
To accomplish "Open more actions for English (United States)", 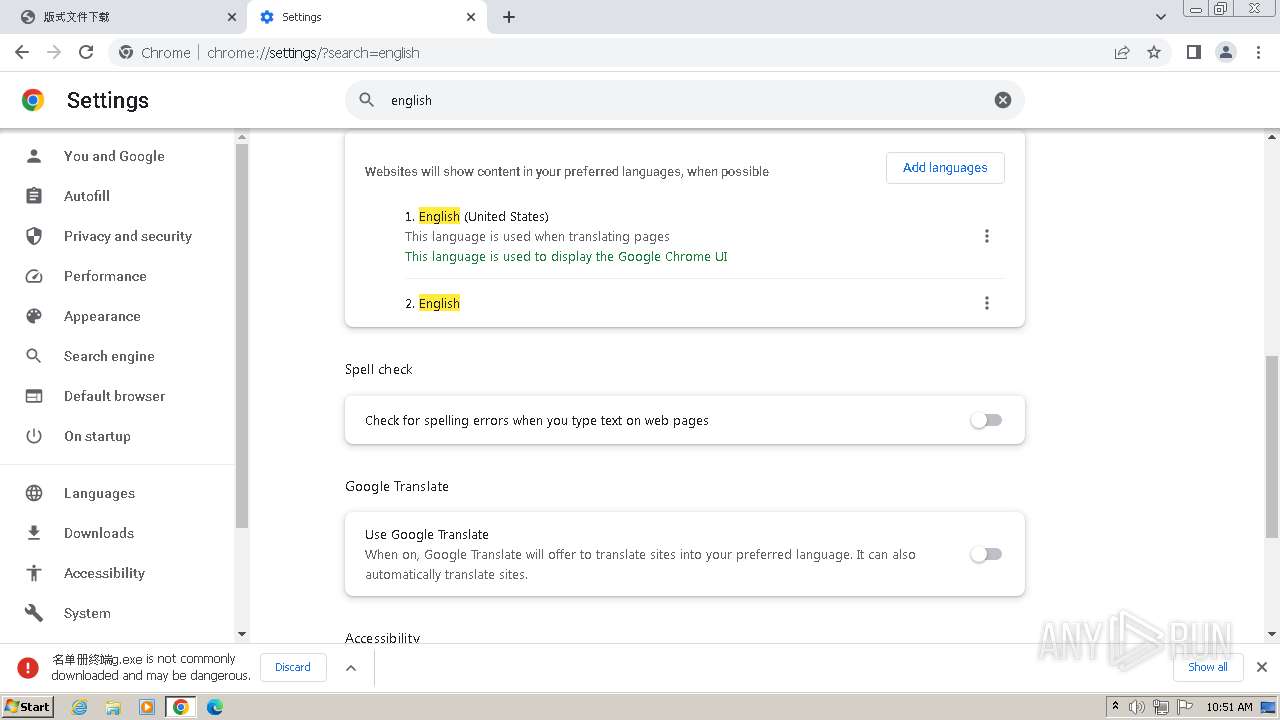I will click(986, 236).
